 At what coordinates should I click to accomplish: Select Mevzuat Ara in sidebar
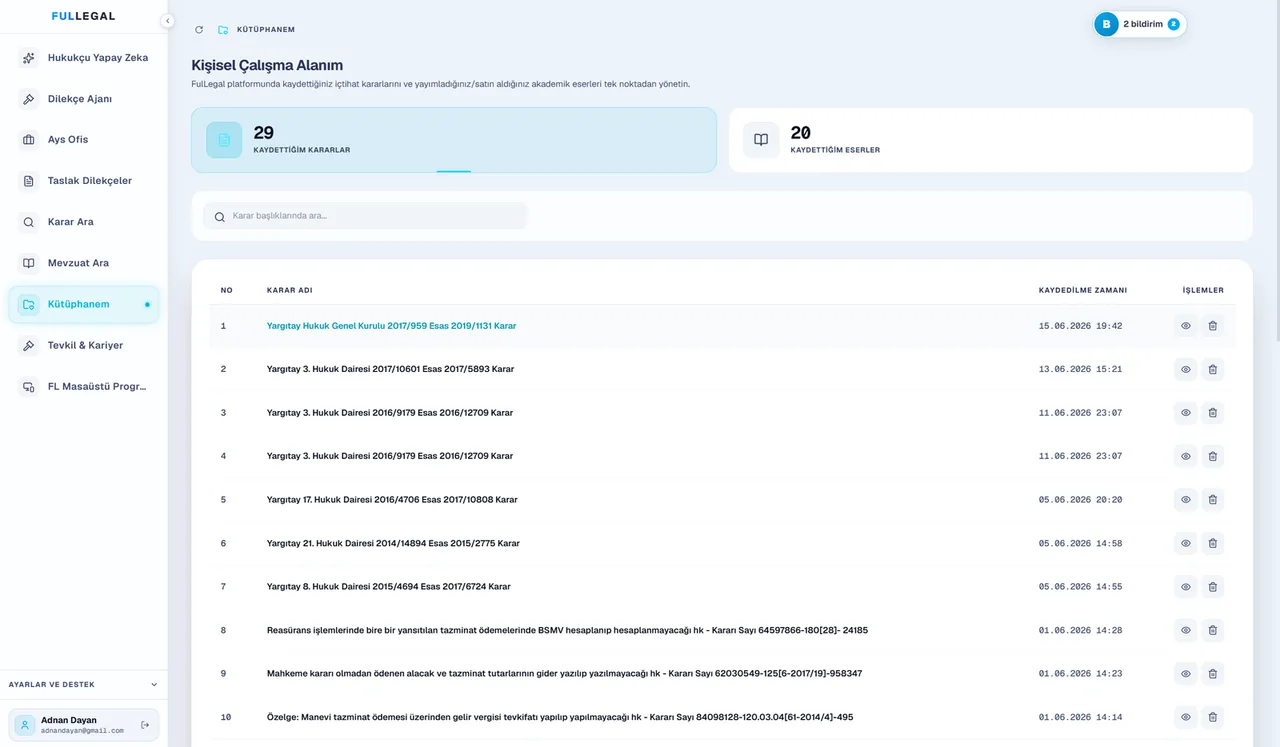(x=84, y=263)
